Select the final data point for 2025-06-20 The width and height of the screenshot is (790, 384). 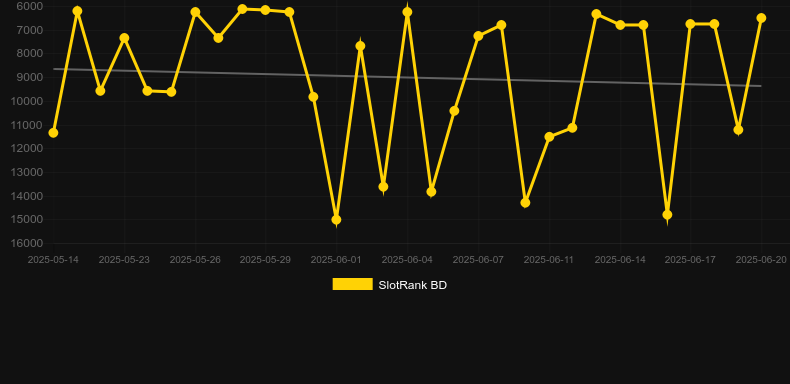(x=761, y=18)
